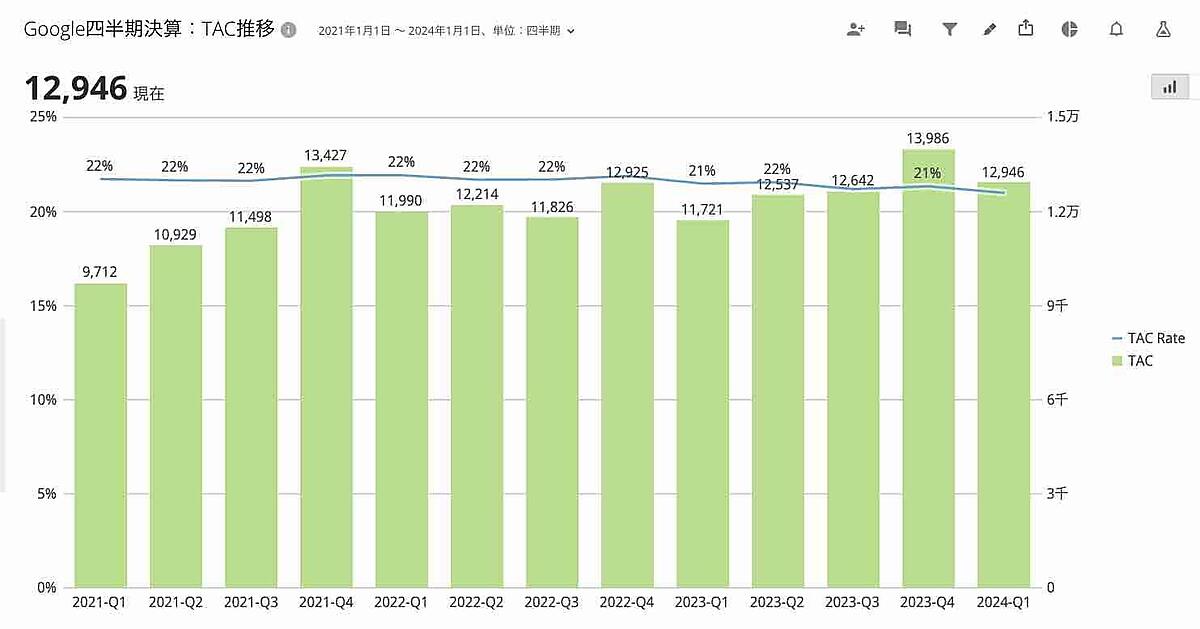Click the bar chart type button

click(1169, 87)
